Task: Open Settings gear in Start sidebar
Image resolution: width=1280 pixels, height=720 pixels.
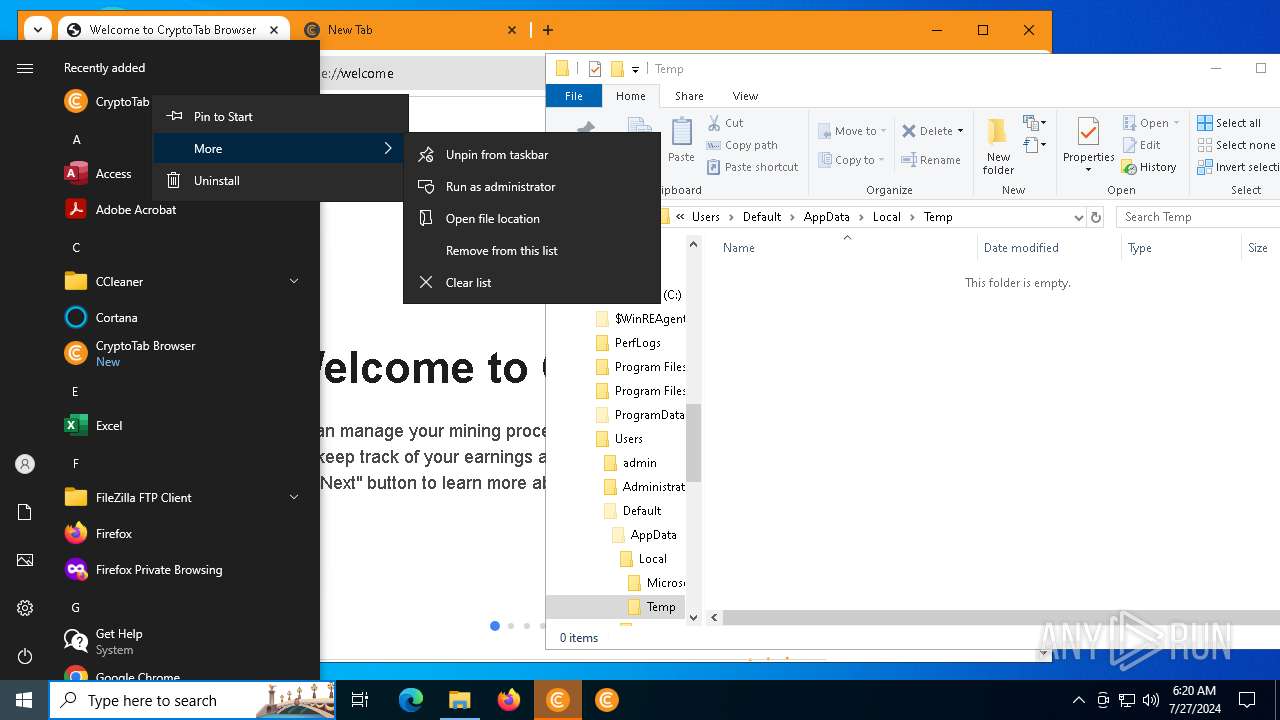Action: [25, 608]
